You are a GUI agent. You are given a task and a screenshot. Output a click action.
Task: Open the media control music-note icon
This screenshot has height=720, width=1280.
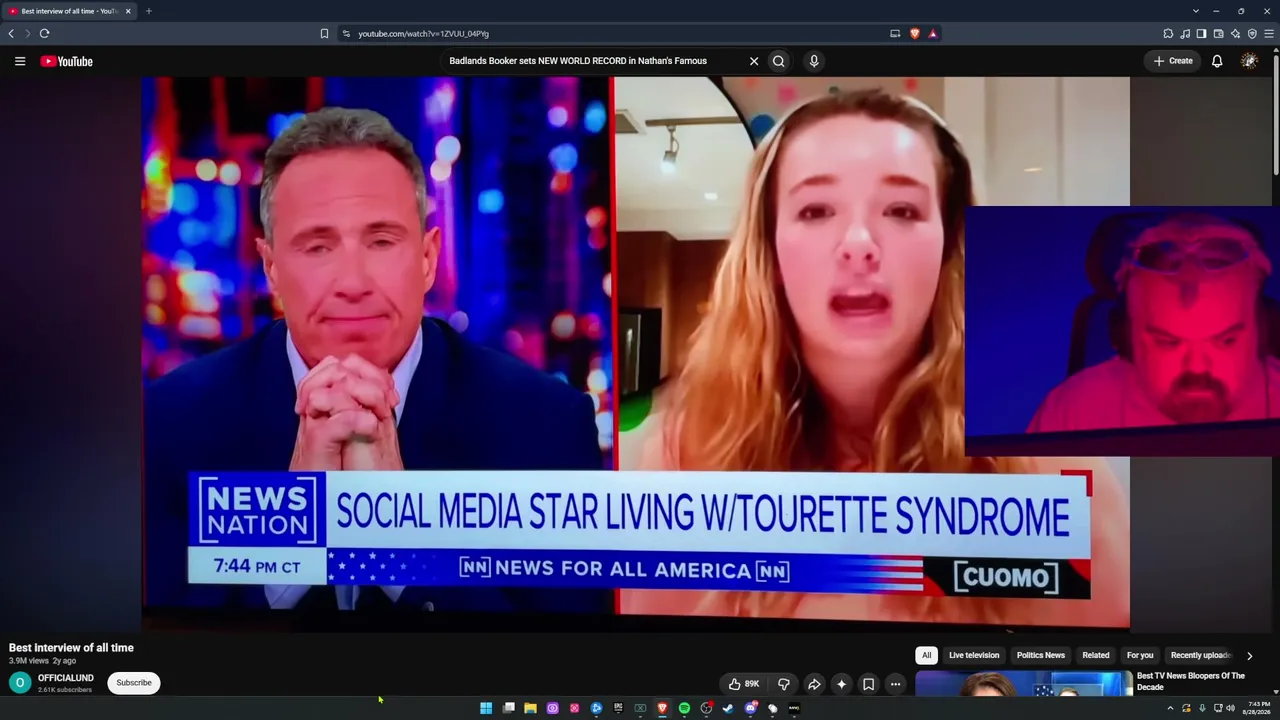[x=1185, y=33]
